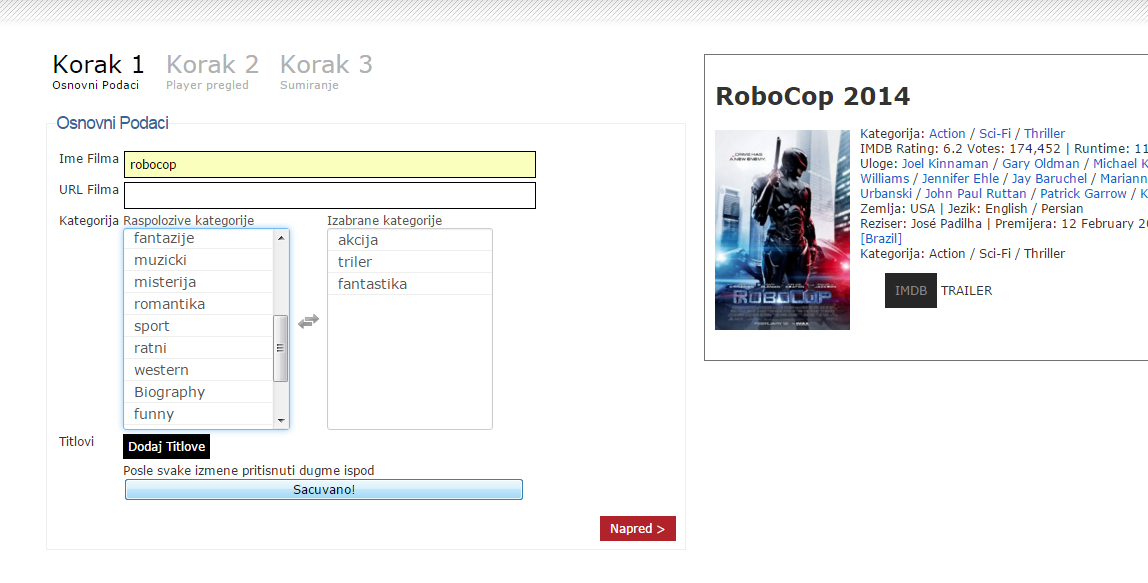This screenshot has width=1148, height=583.
Task: Open the Thriller category link
Action: pos(1044,133)
